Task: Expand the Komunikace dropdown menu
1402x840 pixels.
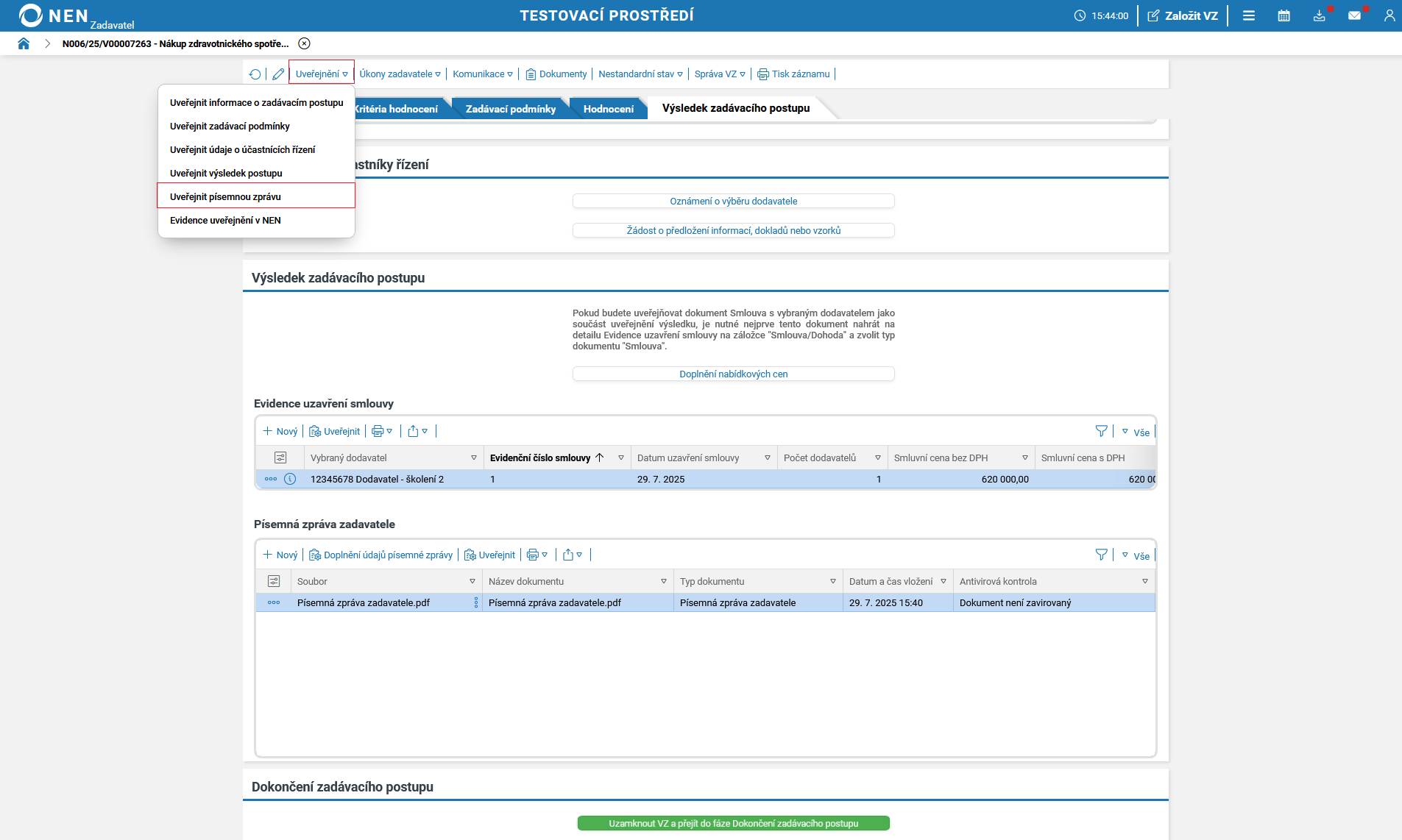Action: coord(482,74)
